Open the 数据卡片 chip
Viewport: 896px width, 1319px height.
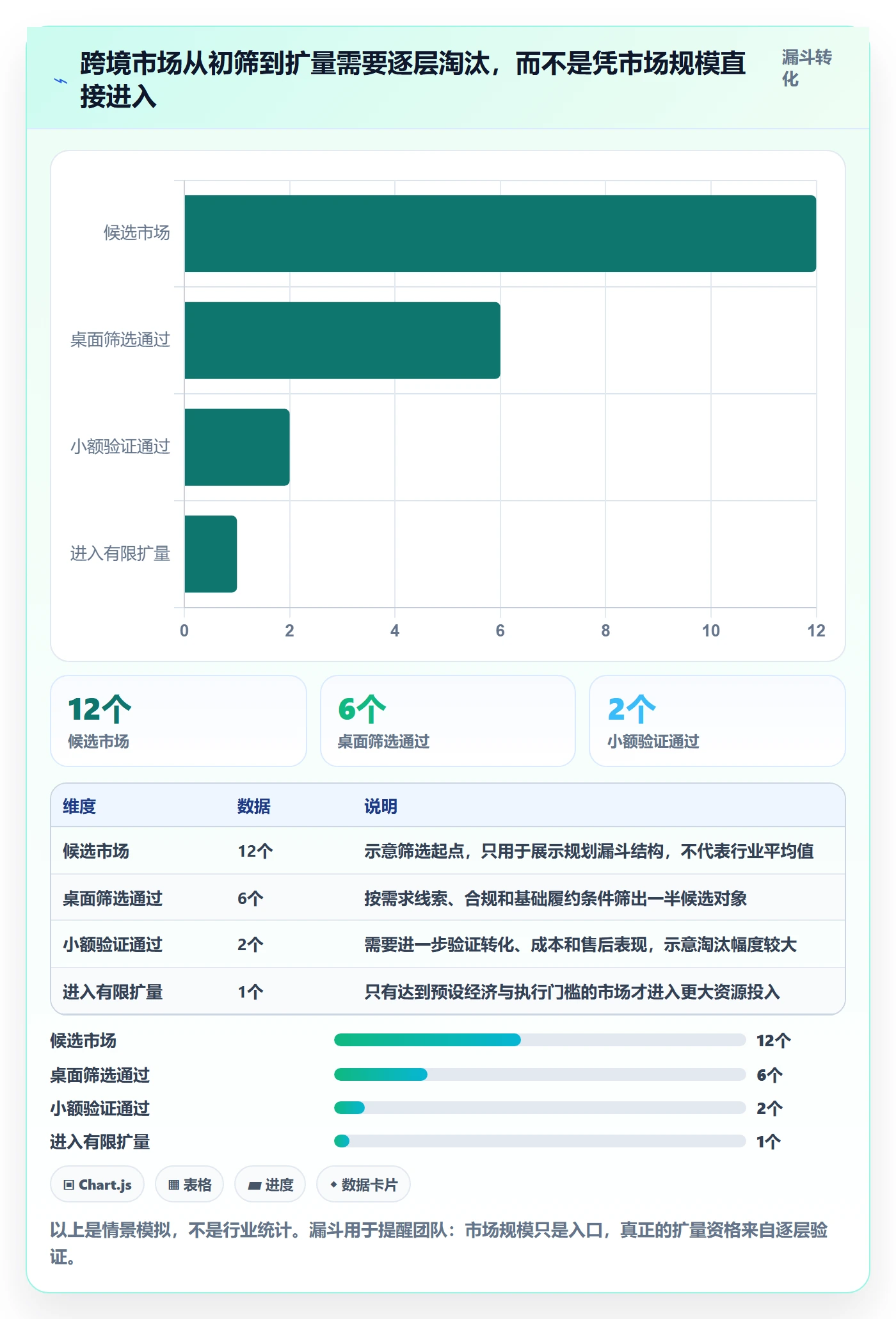tap(364, 1185)
